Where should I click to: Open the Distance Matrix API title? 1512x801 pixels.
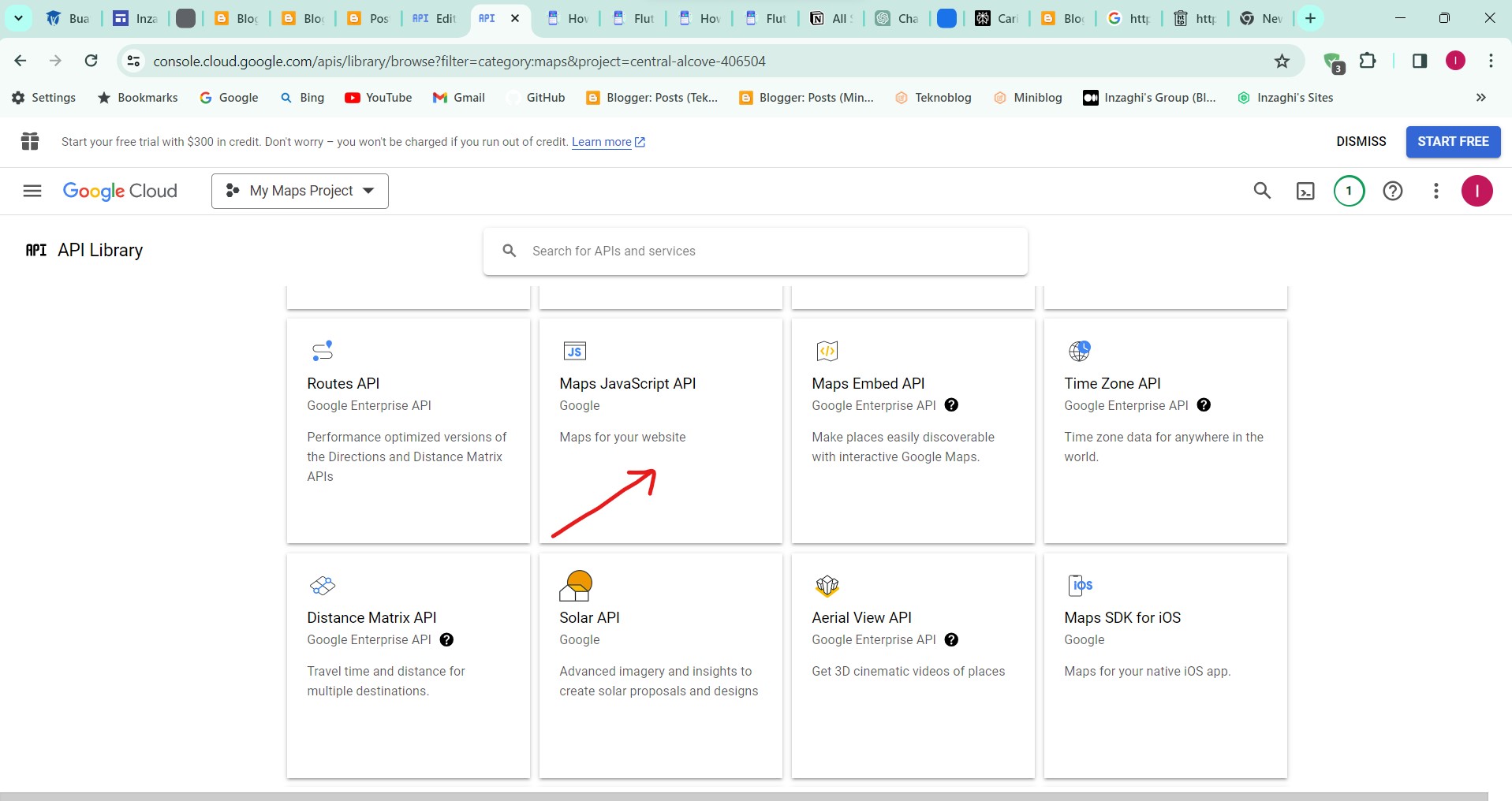click(371, 617)
